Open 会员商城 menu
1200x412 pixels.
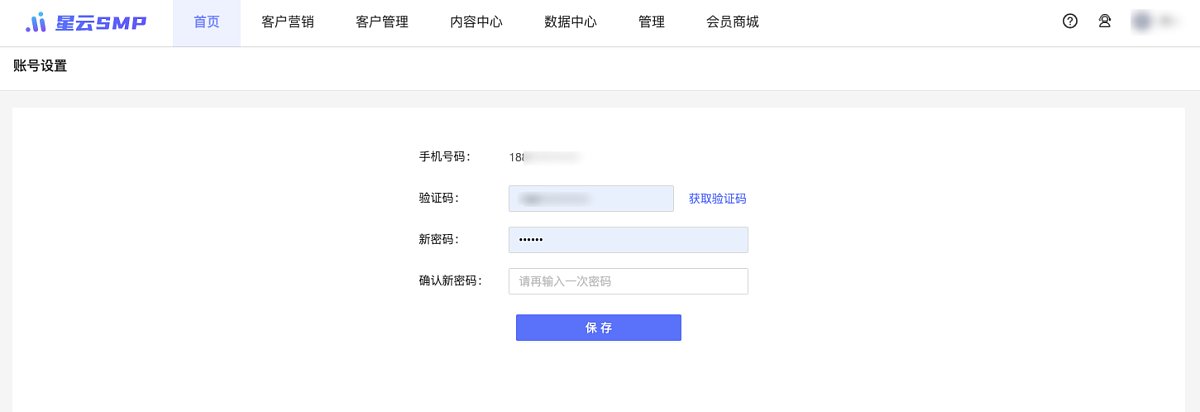(732, 22)
